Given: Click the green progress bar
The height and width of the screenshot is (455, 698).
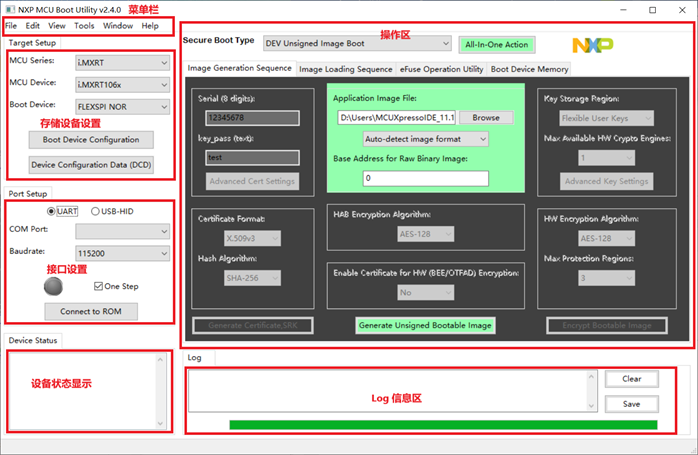Looking at the screenshot, I should [x=443, y=425].
